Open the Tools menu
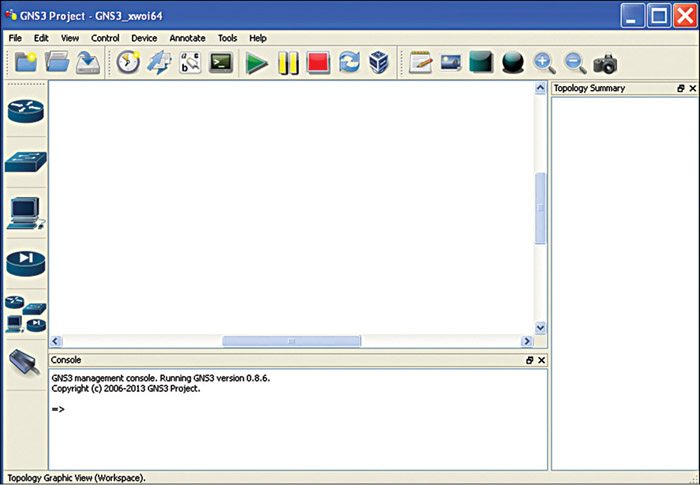The height and width of the screenshot is (485, 700). point(227,38)
